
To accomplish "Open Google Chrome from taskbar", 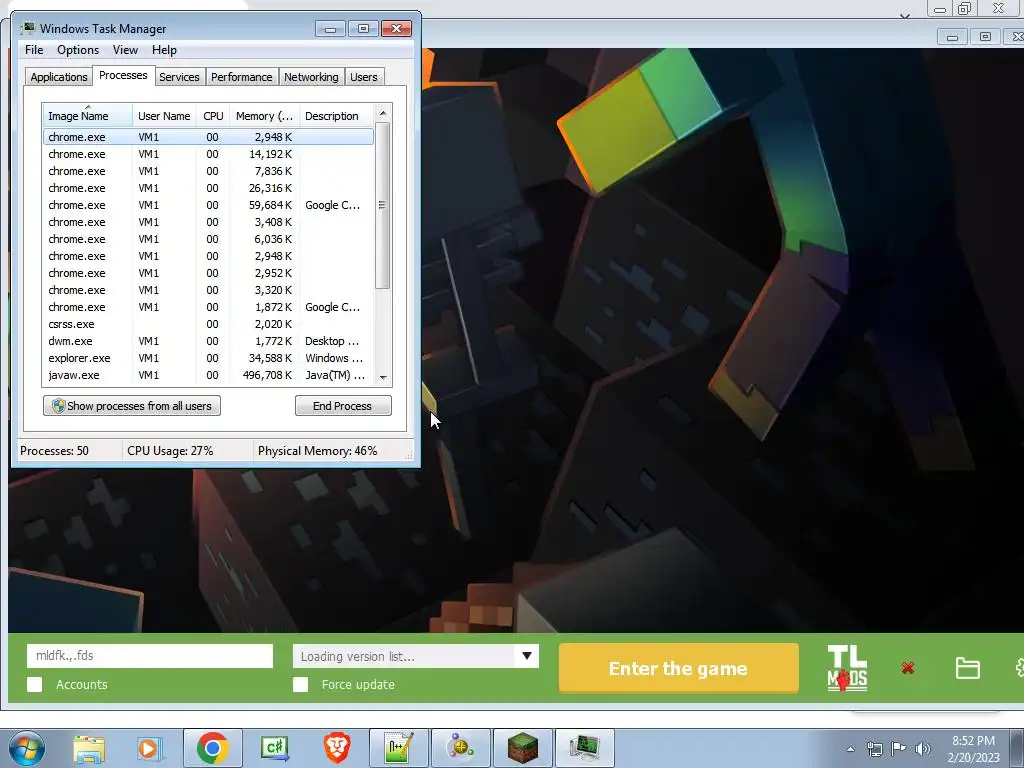I will click(x=212, y=748).
